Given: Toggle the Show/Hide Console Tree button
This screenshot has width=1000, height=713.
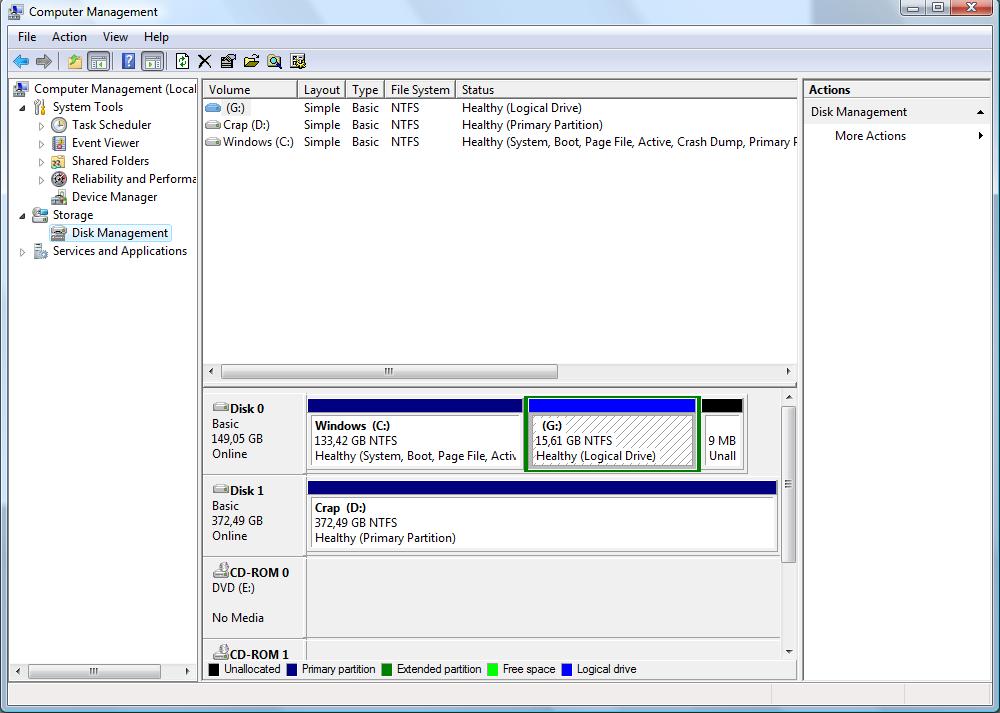Looking at the screenshot, I should [98, 62].
